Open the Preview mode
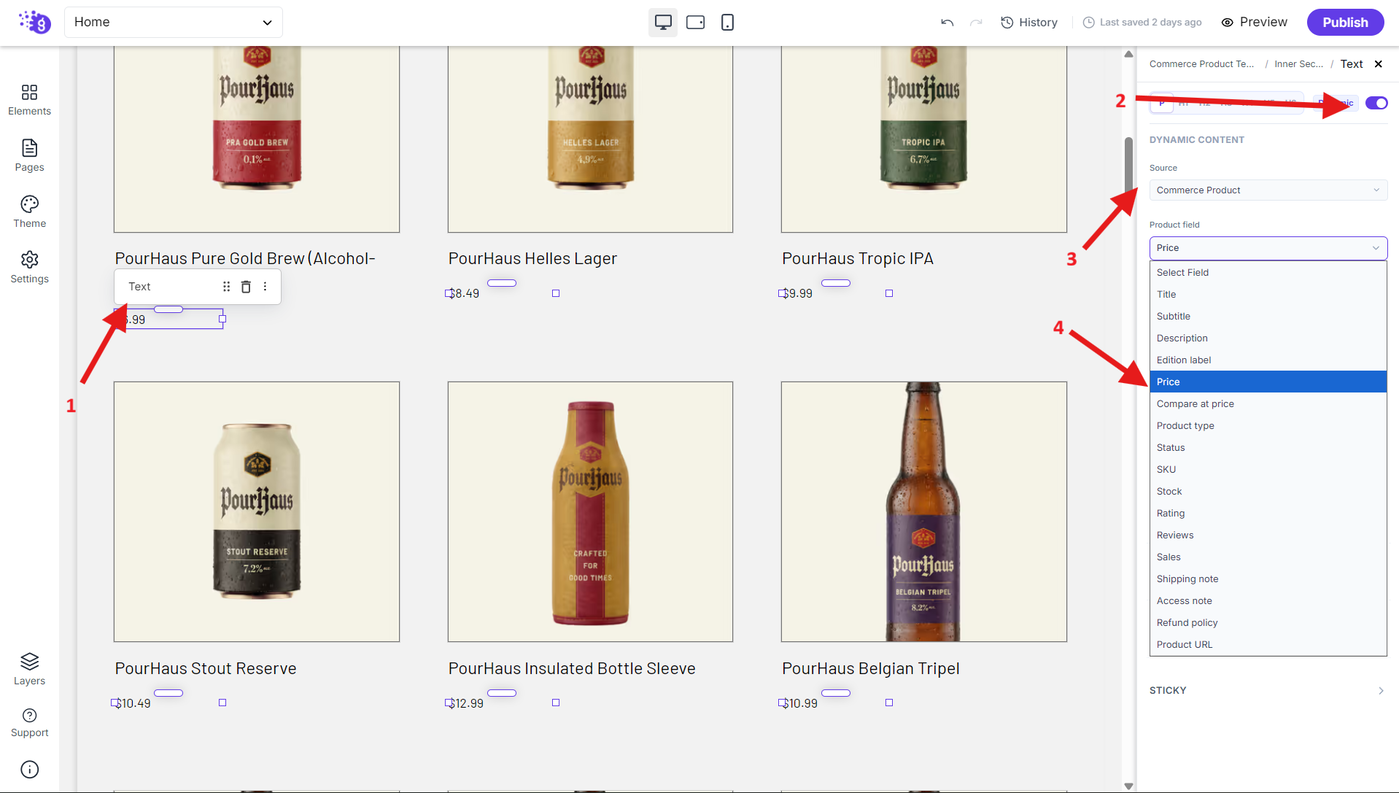This screenshot has height=793, width=1399. point(1254,22)
